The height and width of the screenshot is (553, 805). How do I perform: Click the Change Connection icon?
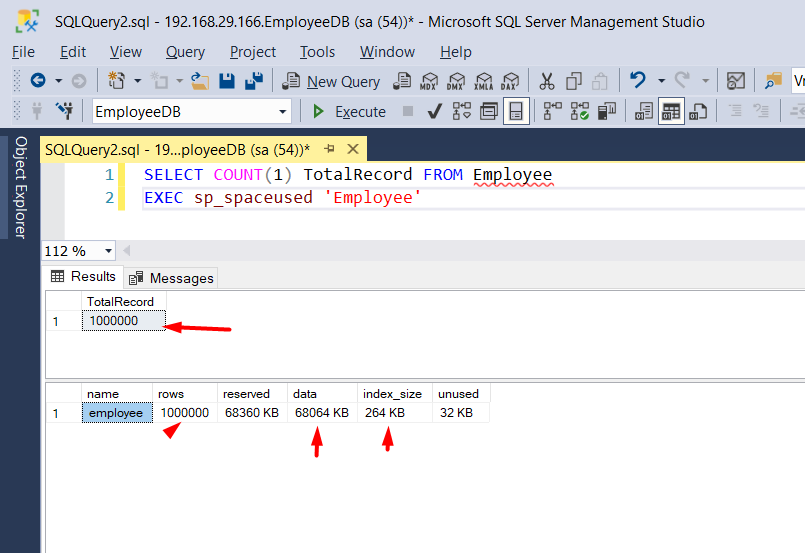65,111
